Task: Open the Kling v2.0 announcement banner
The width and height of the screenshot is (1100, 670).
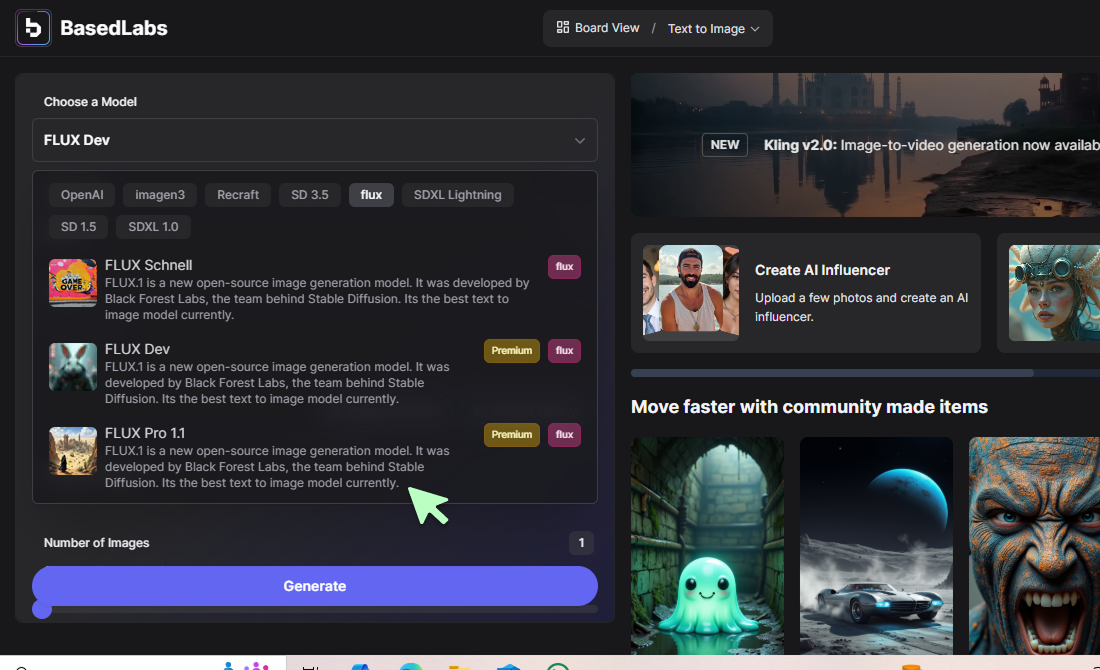Action: pos(865,145)
